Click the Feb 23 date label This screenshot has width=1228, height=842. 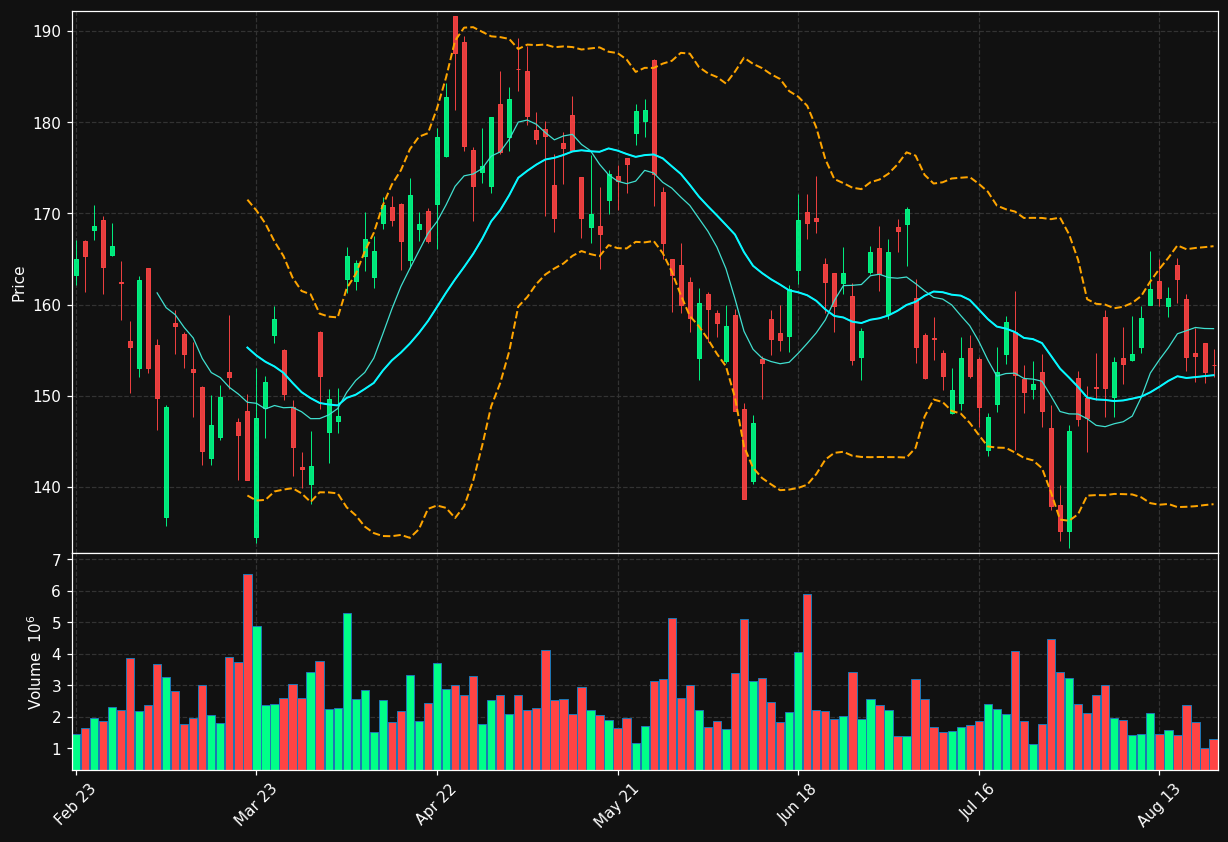click(x=75, y=805)
